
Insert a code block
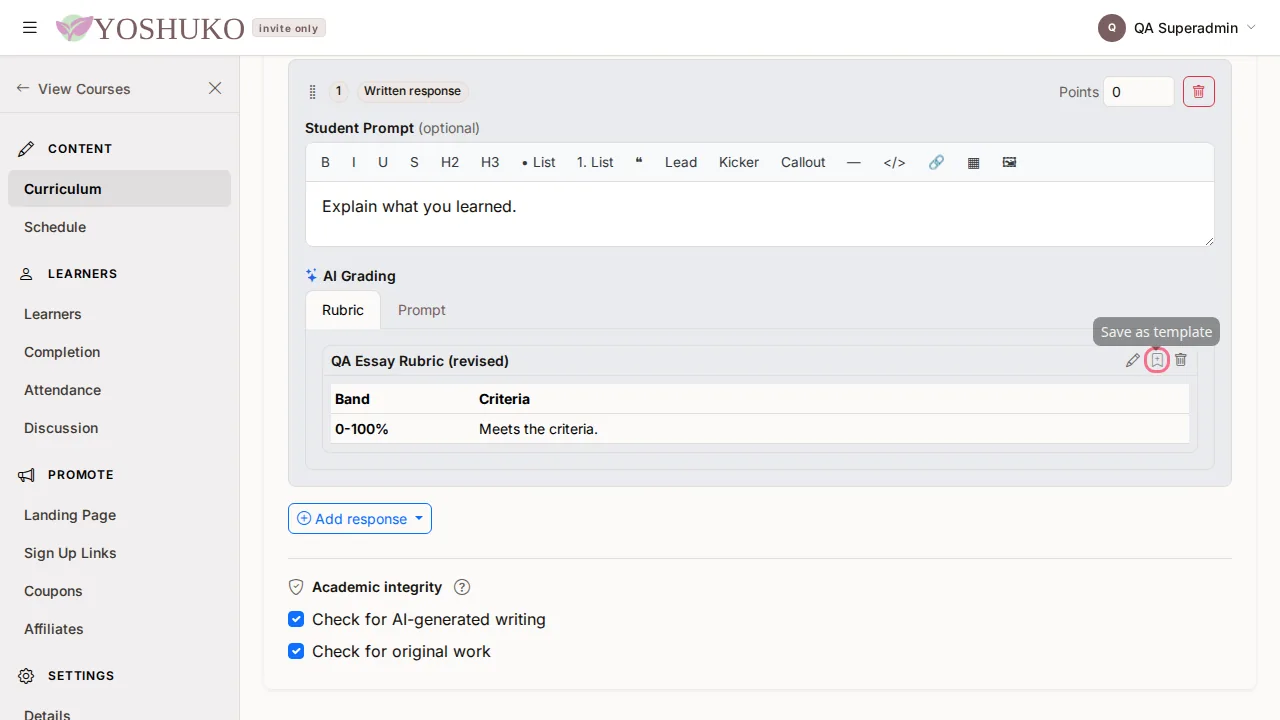(894, 162)
